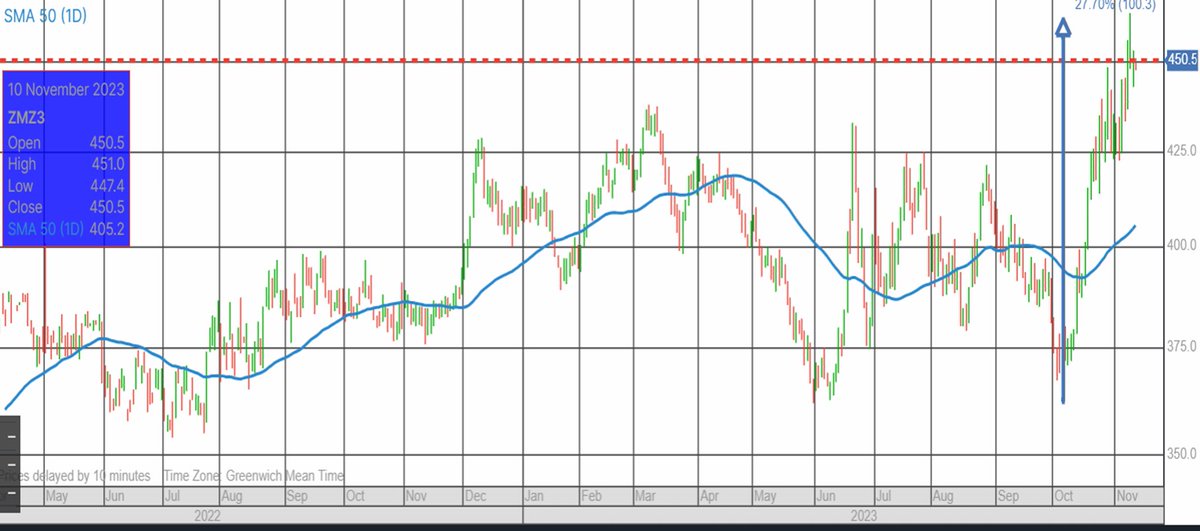The height and width of the screenshot is (531, 1200).
Task: Click the minus button beside the month axis
Action: pyautogui.click(x=9, y=495)
